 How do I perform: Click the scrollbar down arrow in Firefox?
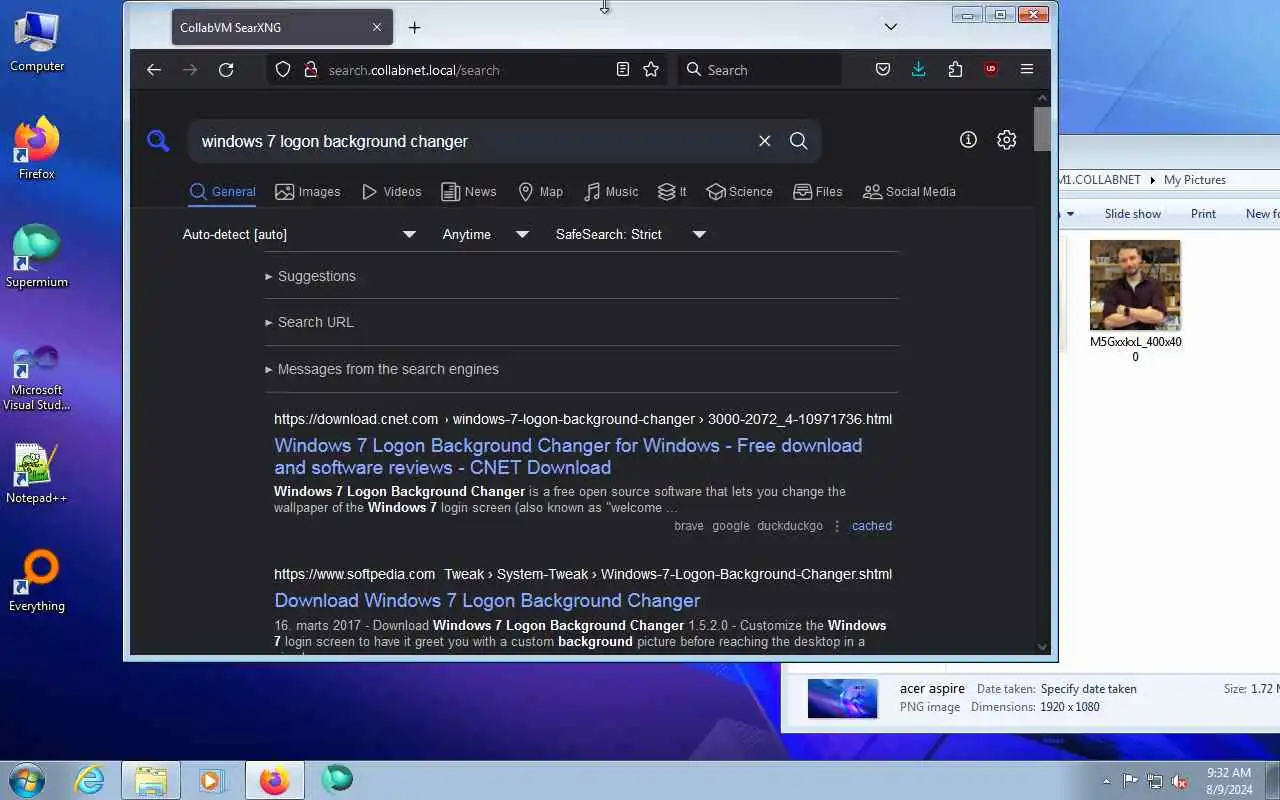(1042, 647)
